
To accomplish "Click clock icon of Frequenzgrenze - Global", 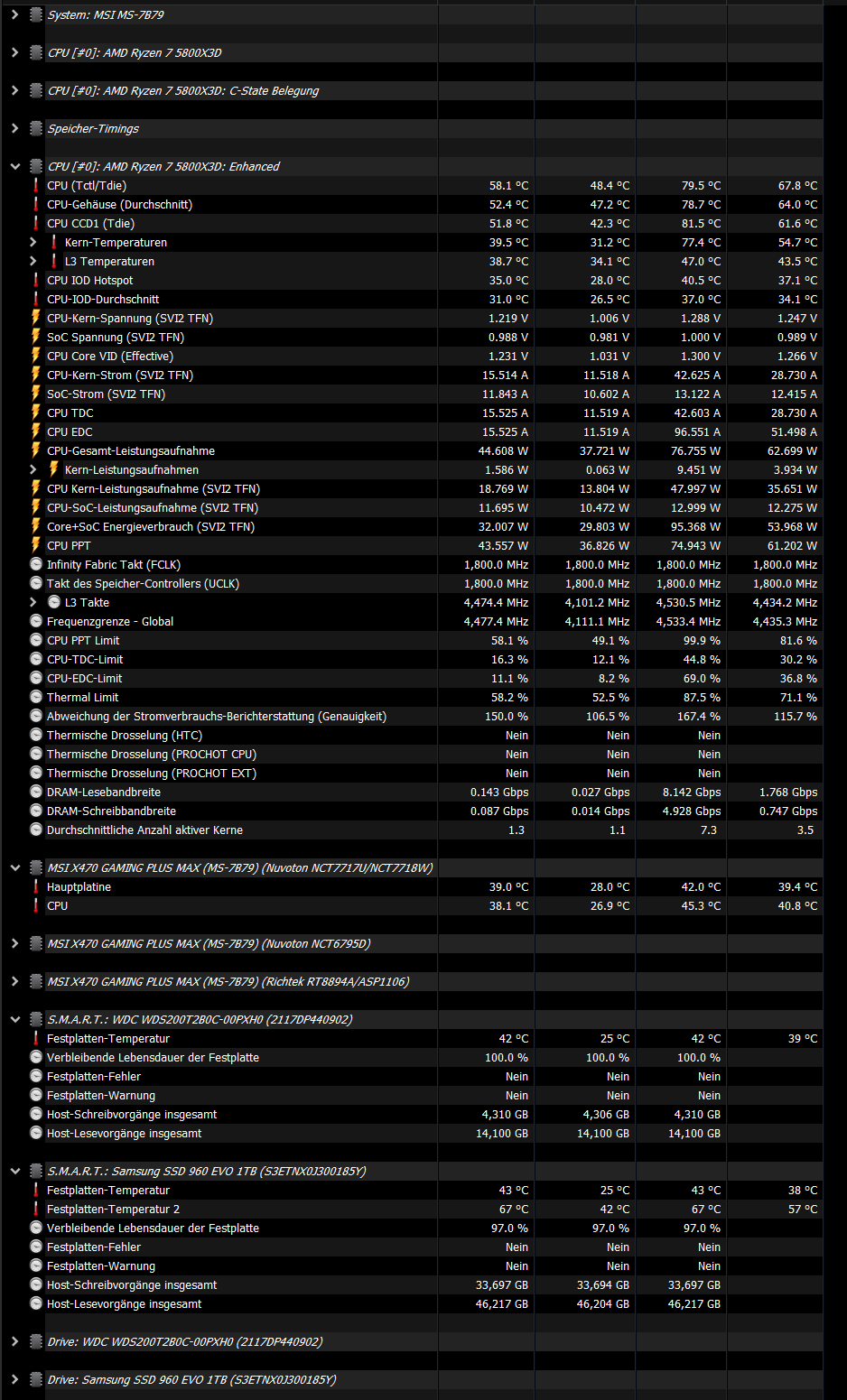I will click(36, 621).
